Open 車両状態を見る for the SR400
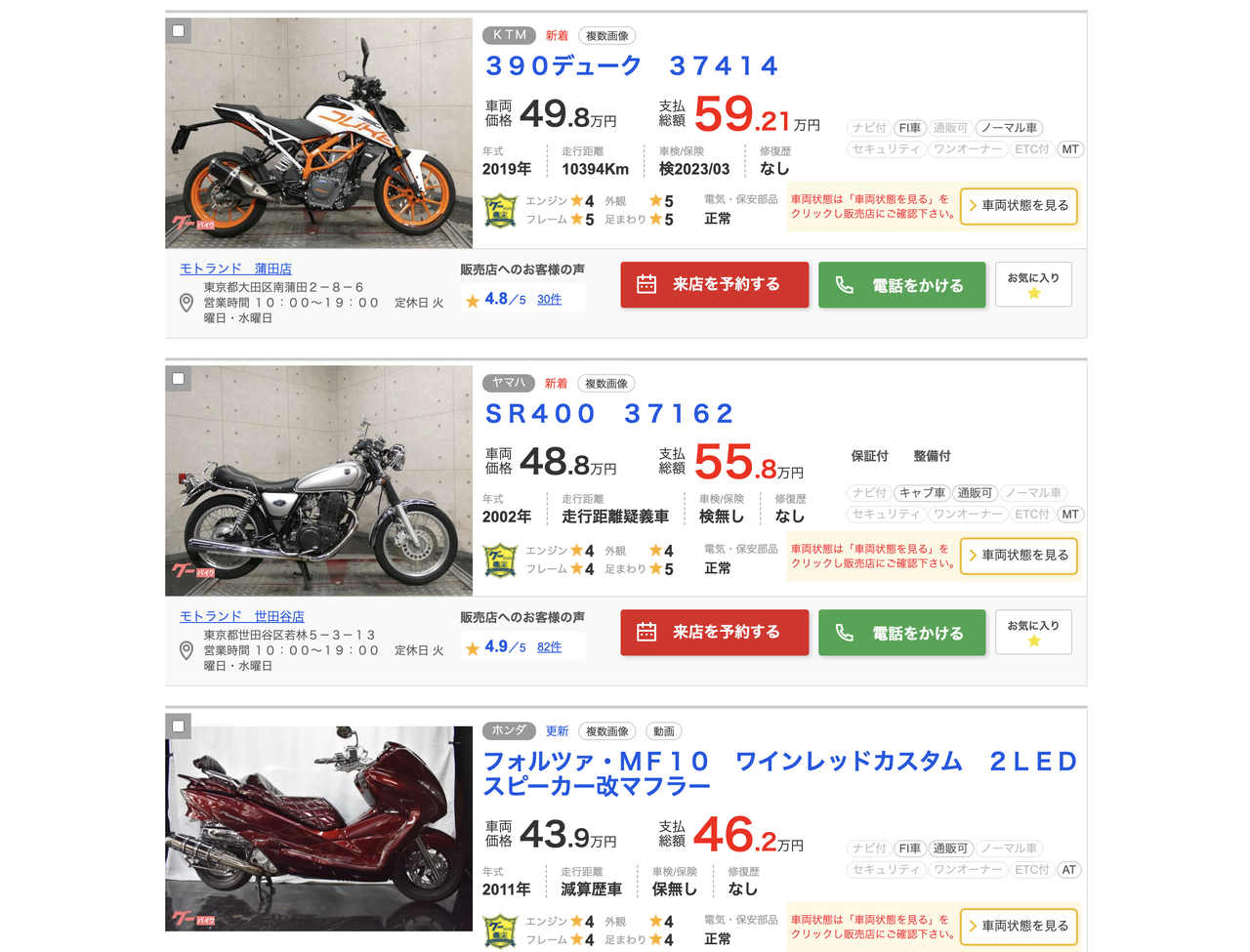The width and height of the screenshot is (1250, 952). [x=1019, y=556]
